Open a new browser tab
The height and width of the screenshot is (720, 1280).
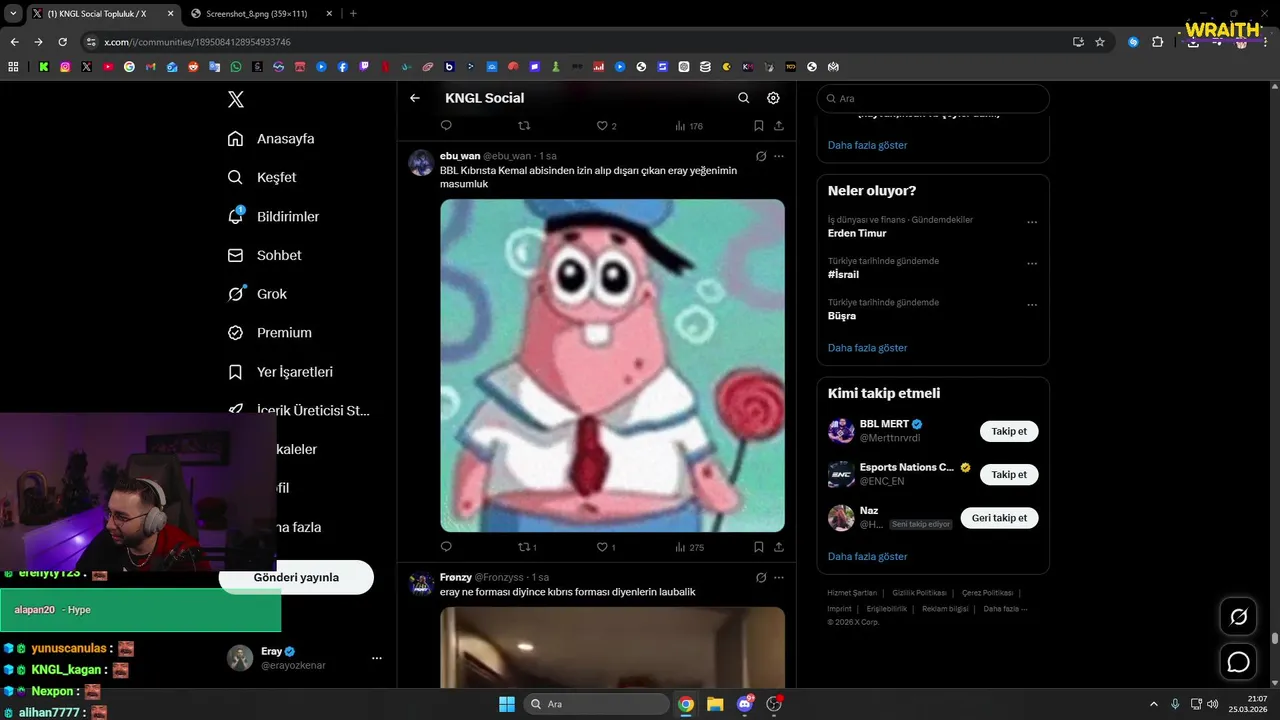[353, 13]
